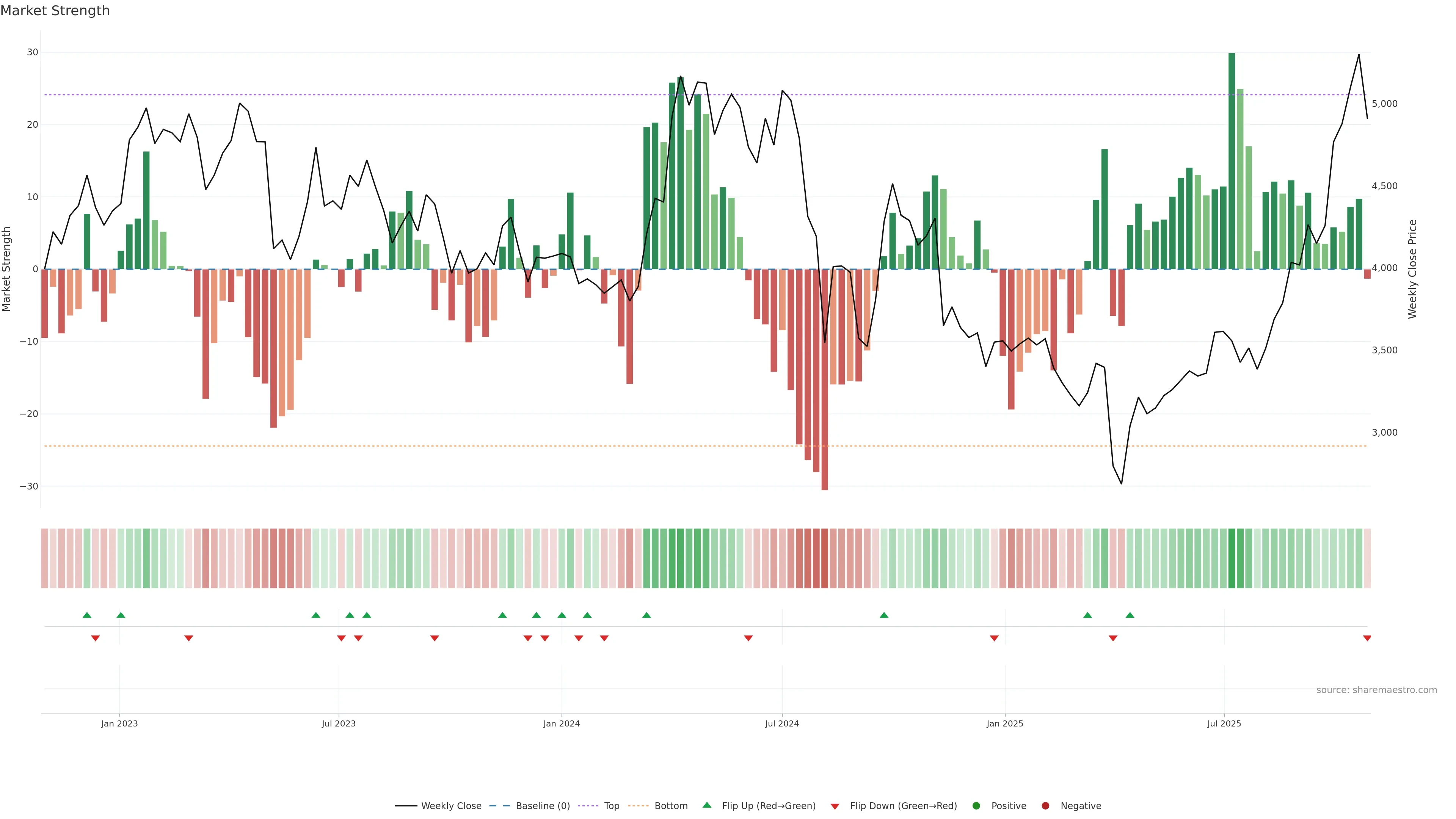Viewport: 1456px width, 819px height.
Task: Click the 5,000 right-axis tick label
Action: tap(1384, 104)
